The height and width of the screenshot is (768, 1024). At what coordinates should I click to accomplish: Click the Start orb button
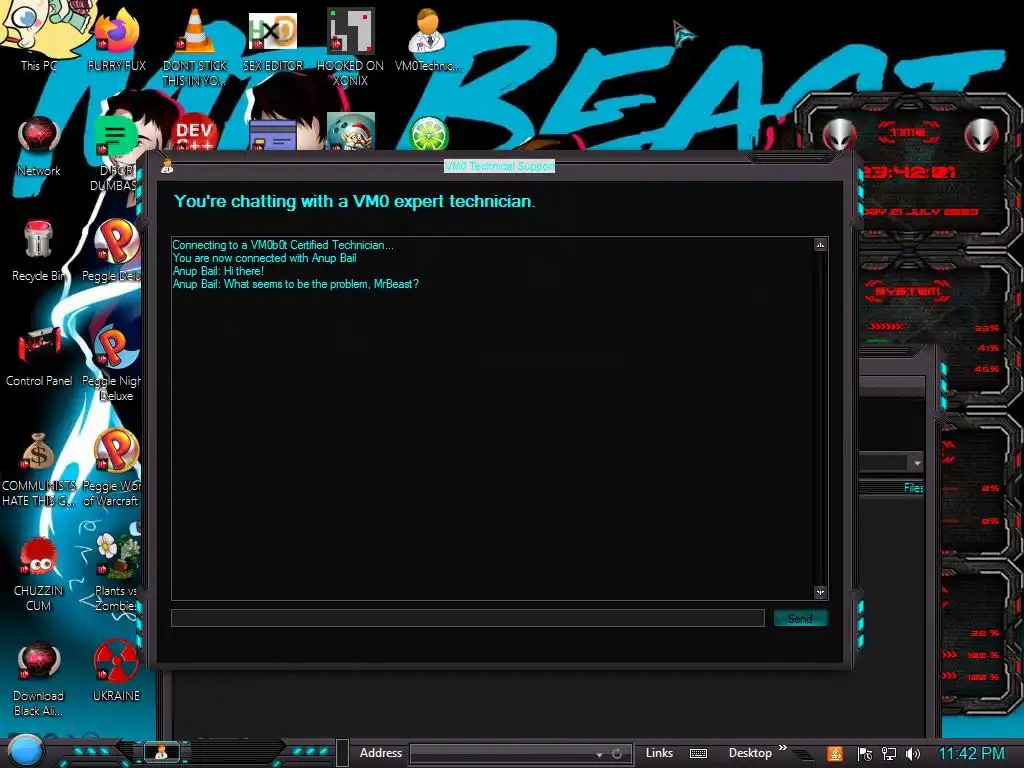click(x=25, y=751)
